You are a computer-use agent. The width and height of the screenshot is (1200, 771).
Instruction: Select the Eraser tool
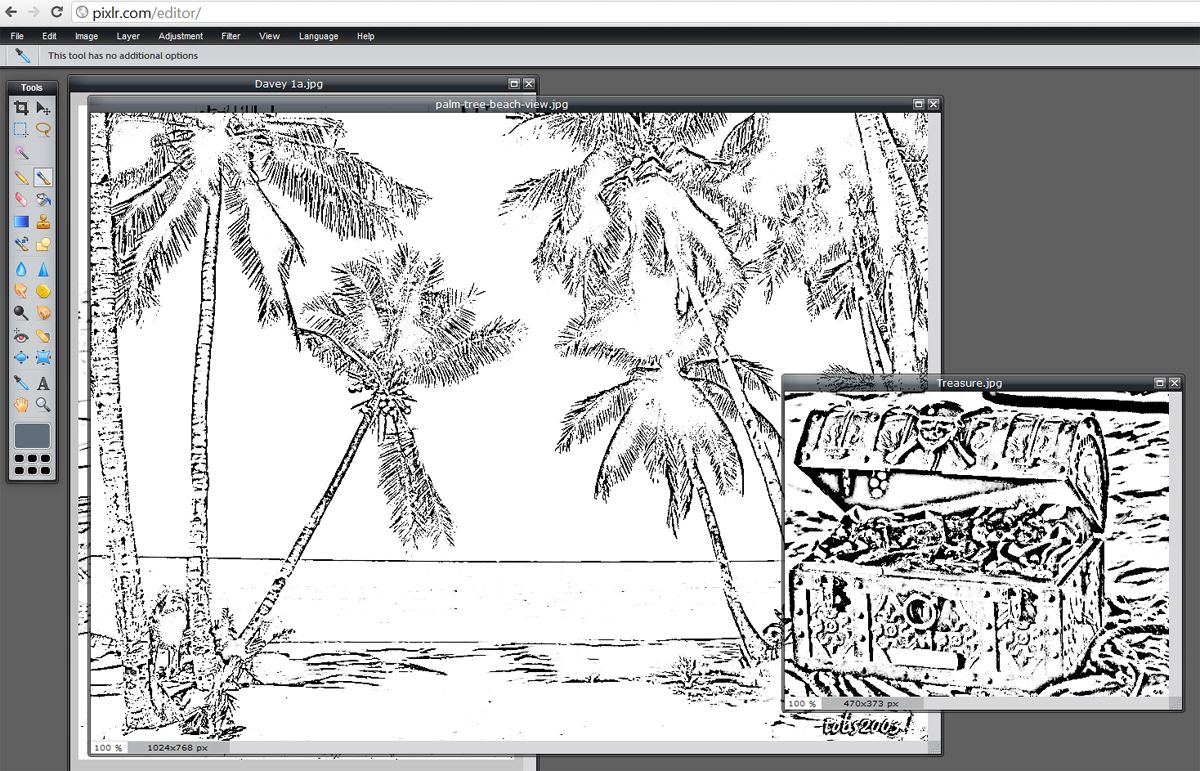click(x=21, y=198)
